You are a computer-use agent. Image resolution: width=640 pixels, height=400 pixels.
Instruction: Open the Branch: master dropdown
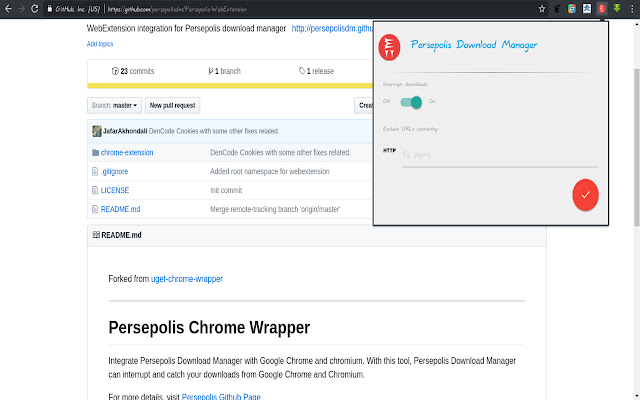113,105
